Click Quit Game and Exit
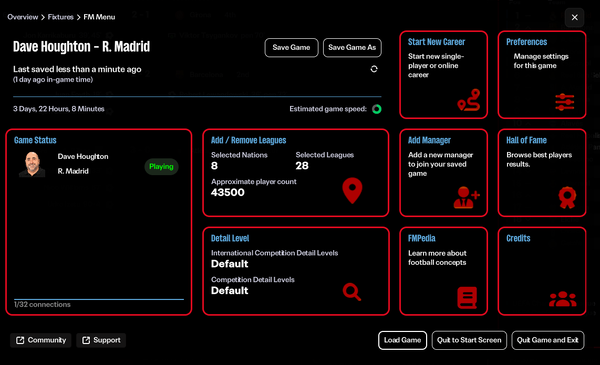Viewport: 600px width, 365px height. tap(548, 340)
